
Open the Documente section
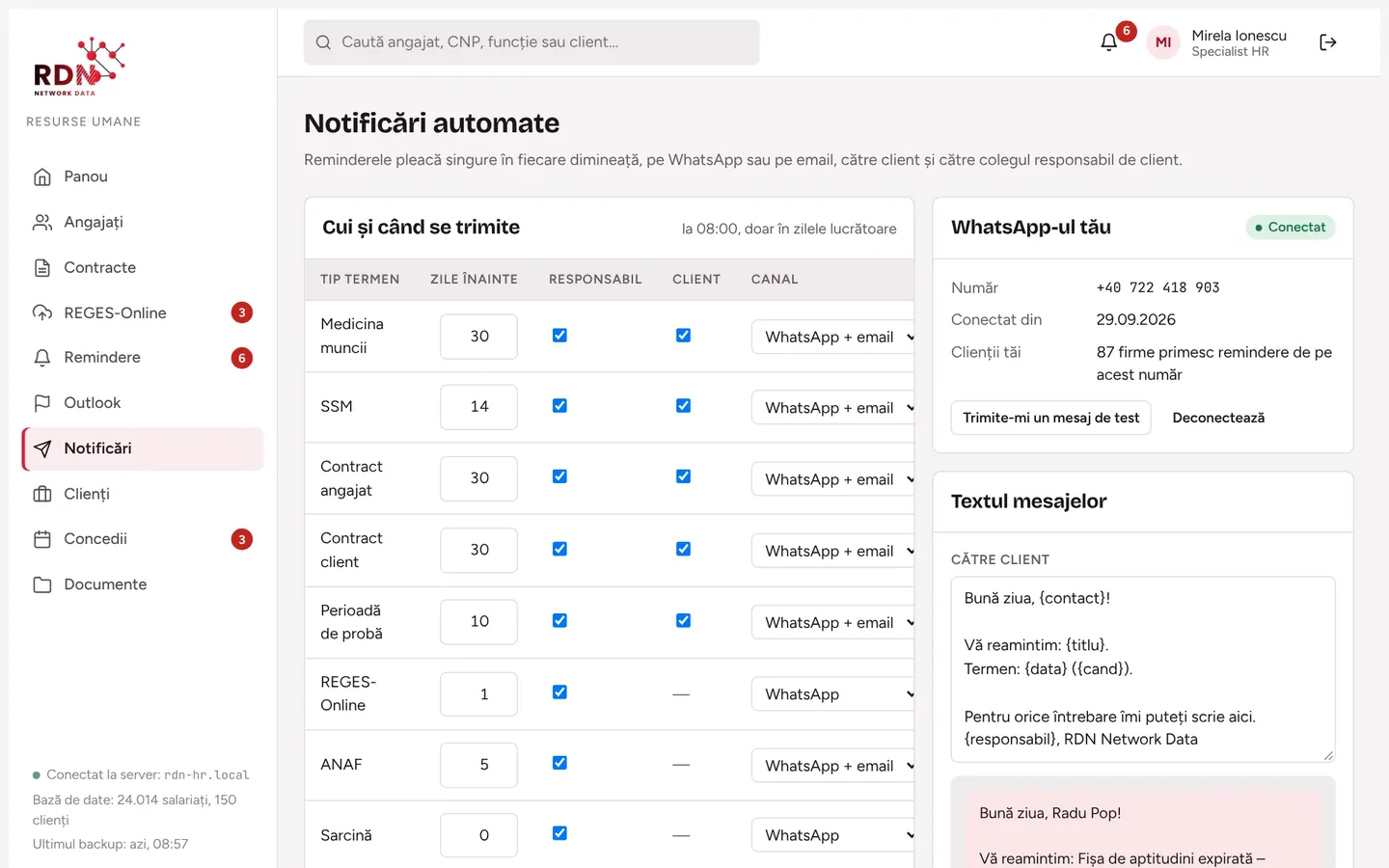pyautogui.click(x=143, y=584)
